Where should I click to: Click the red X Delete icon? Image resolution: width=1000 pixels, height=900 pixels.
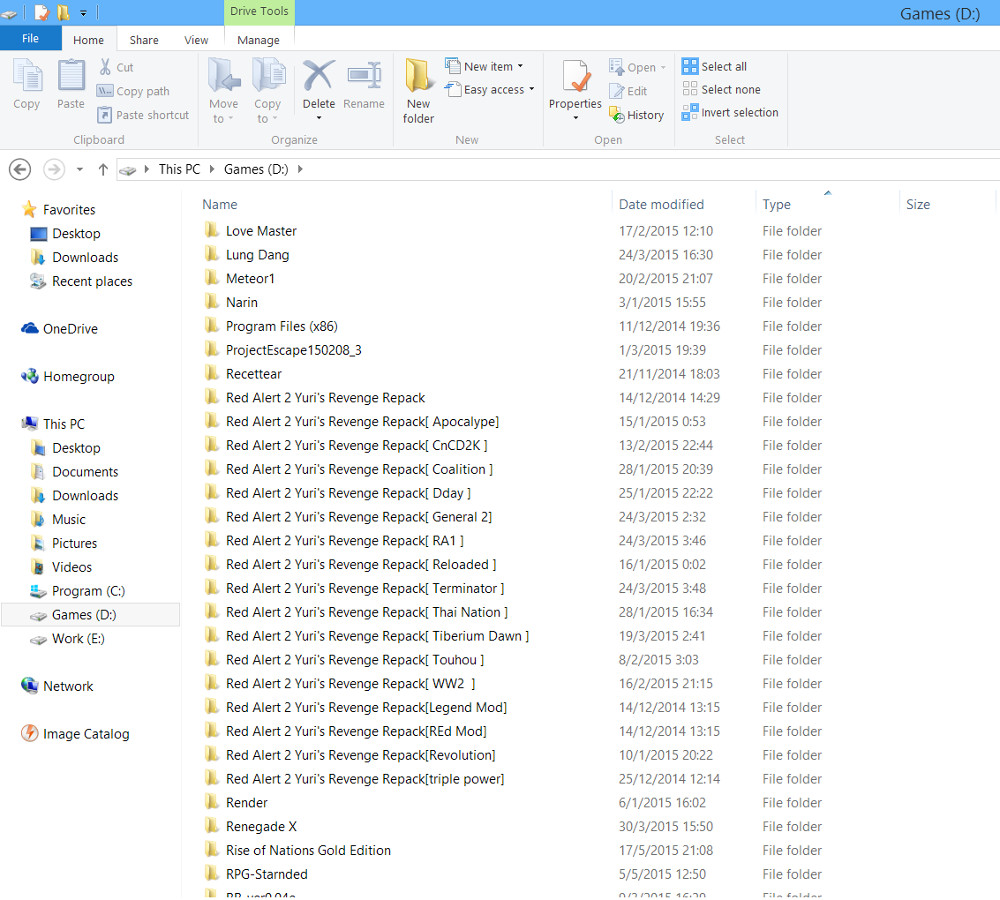[318, 76]
